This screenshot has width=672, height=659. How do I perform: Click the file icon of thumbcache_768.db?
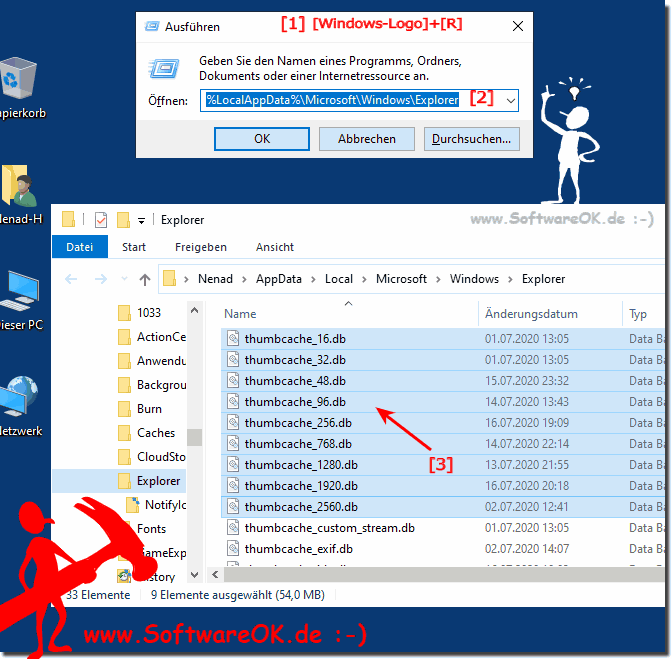click(233, 443)
